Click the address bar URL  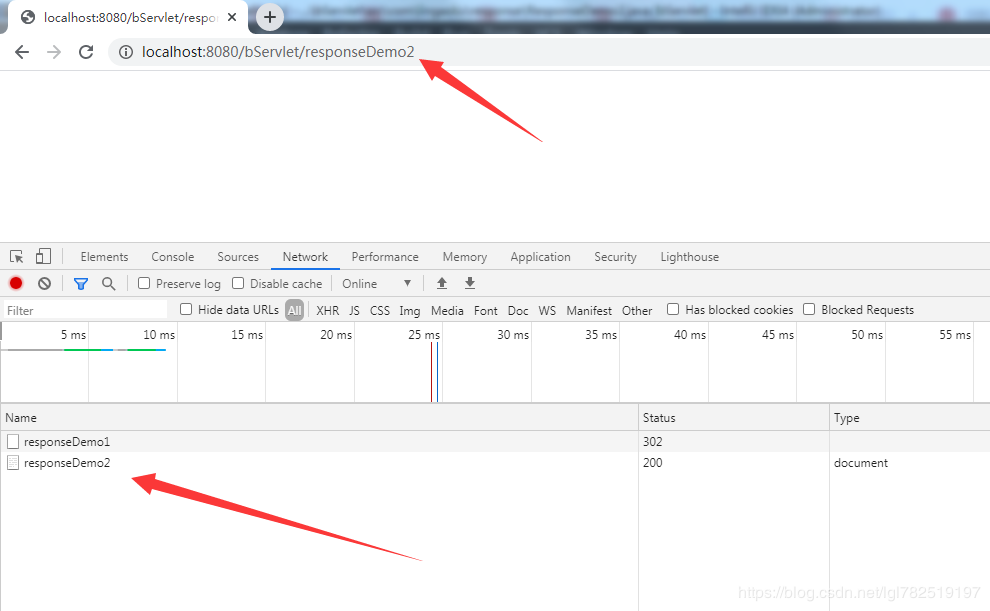pyautogui.click(x=278, y=52)
